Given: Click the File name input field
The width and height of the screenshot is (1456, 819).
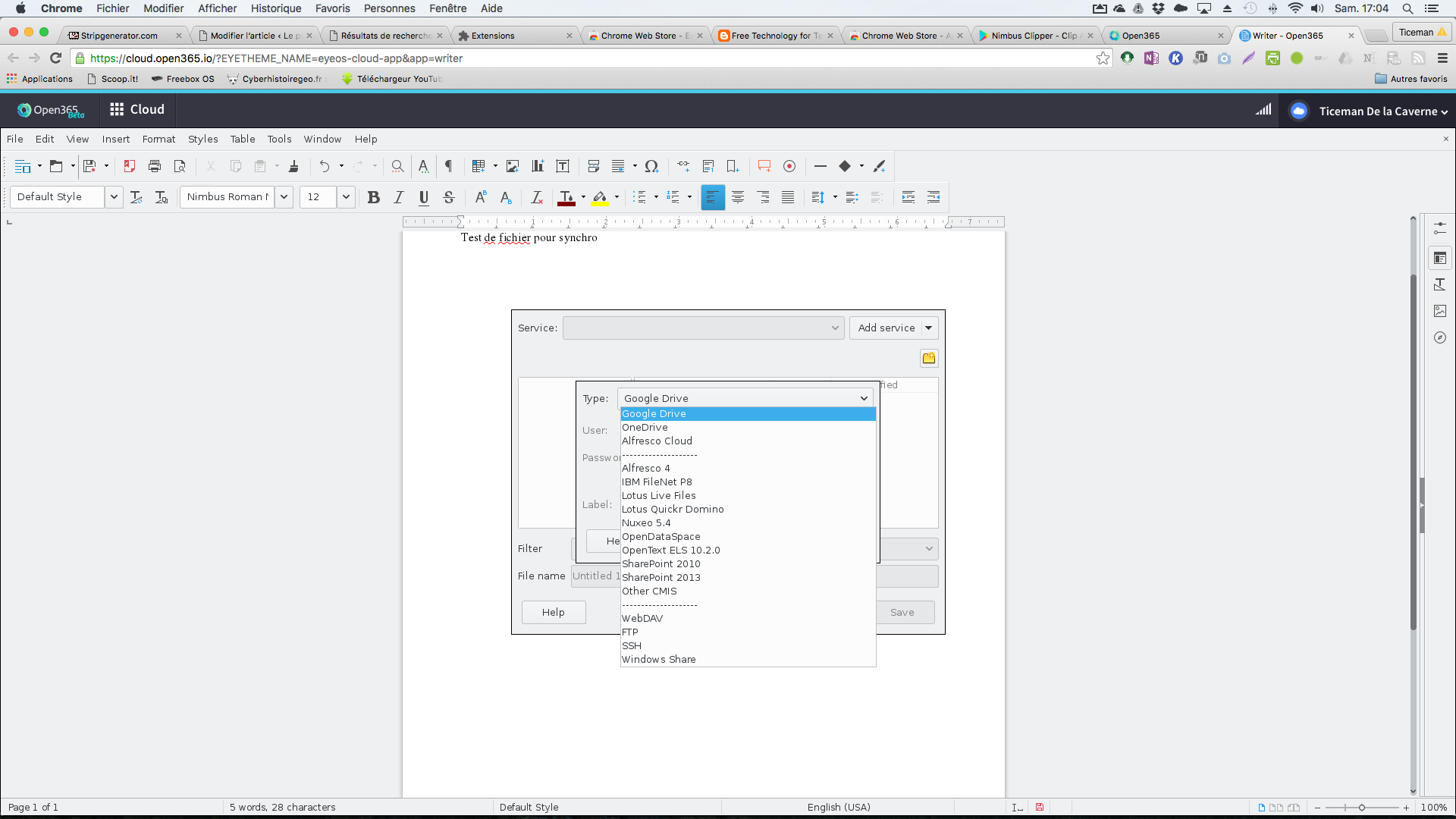Looking at the screenshot, I should coord(755,576).
